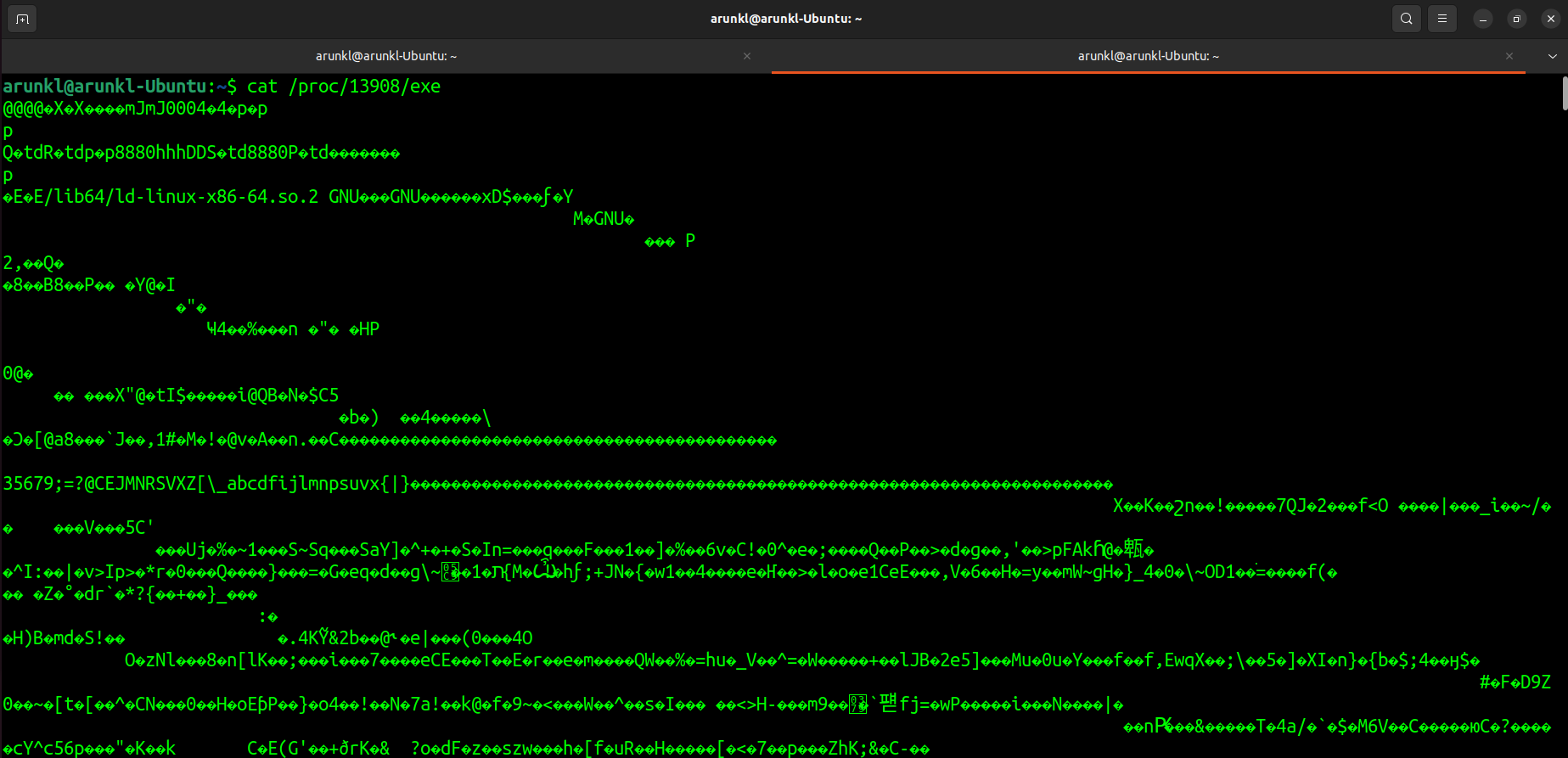The height and width of the screenshot is (758, 1568).
Task: Close the terminal window
Action: point(1551,19)
